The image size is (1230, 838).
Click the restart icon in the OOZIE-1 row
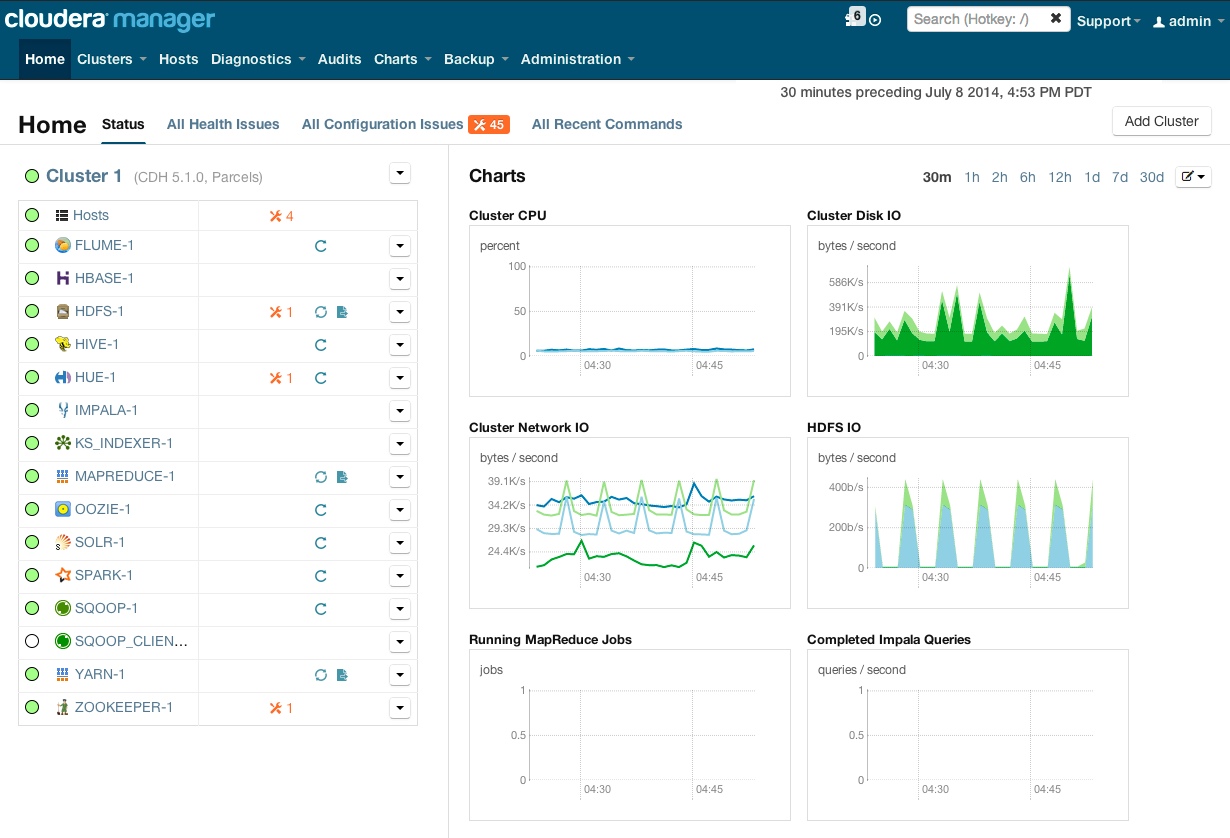(321, 510)
